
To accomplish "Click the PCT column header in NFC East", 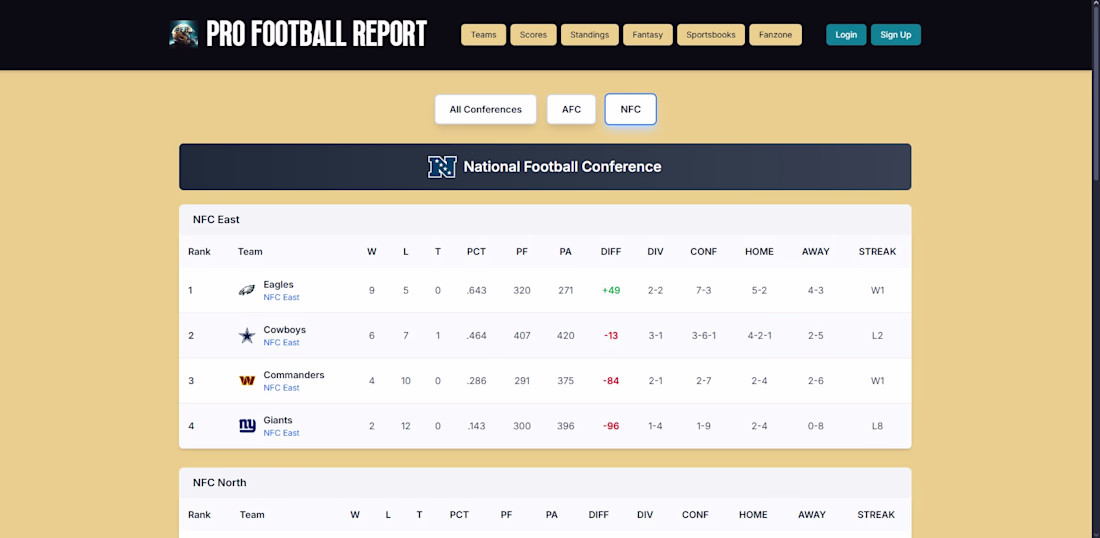I will 476,252.
